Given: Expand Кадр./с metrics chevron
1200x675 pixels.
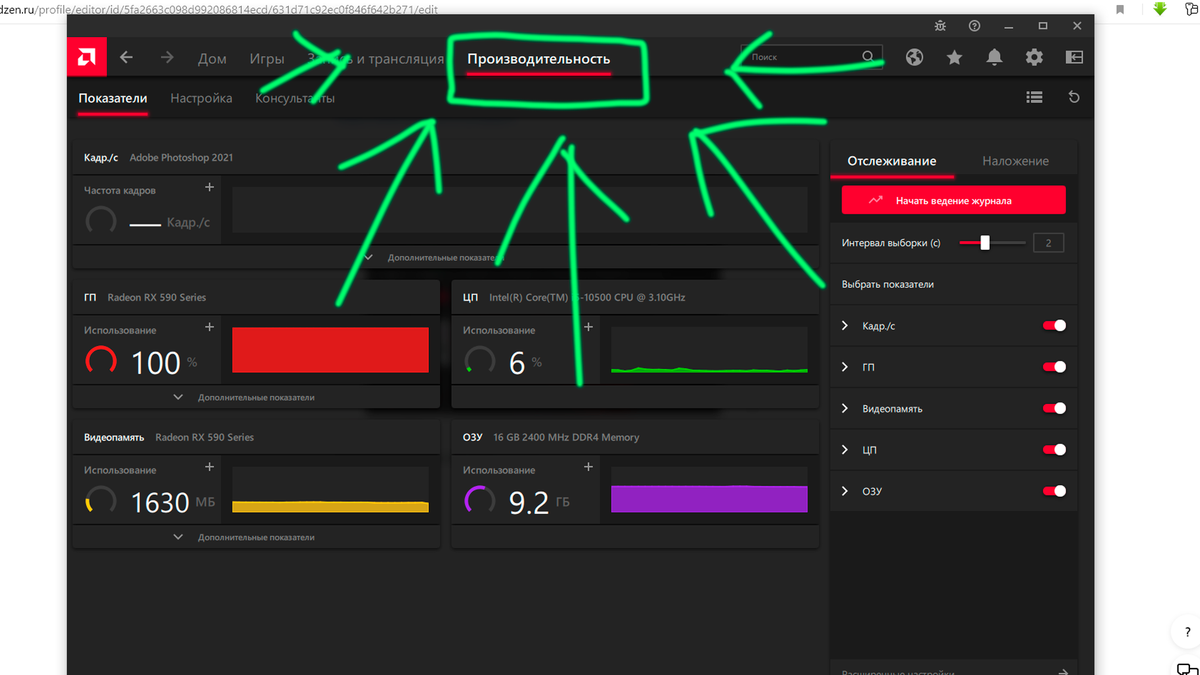Looking at the screenshot, I should pyautogui.click(x=845, y=326).
